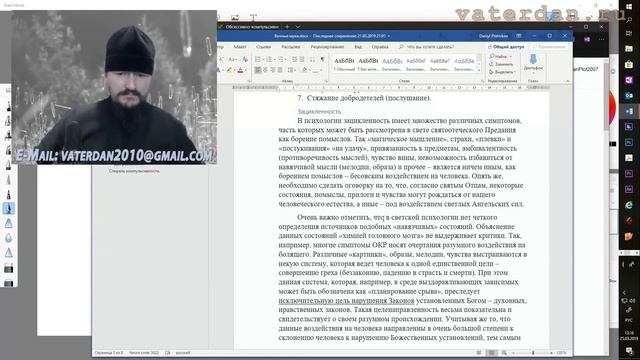The height and width of the screenshot is (360, 640).
Task: Select the 'Обсессивно-компульсивн' browser tab
Action: click(x=251, y=27)
